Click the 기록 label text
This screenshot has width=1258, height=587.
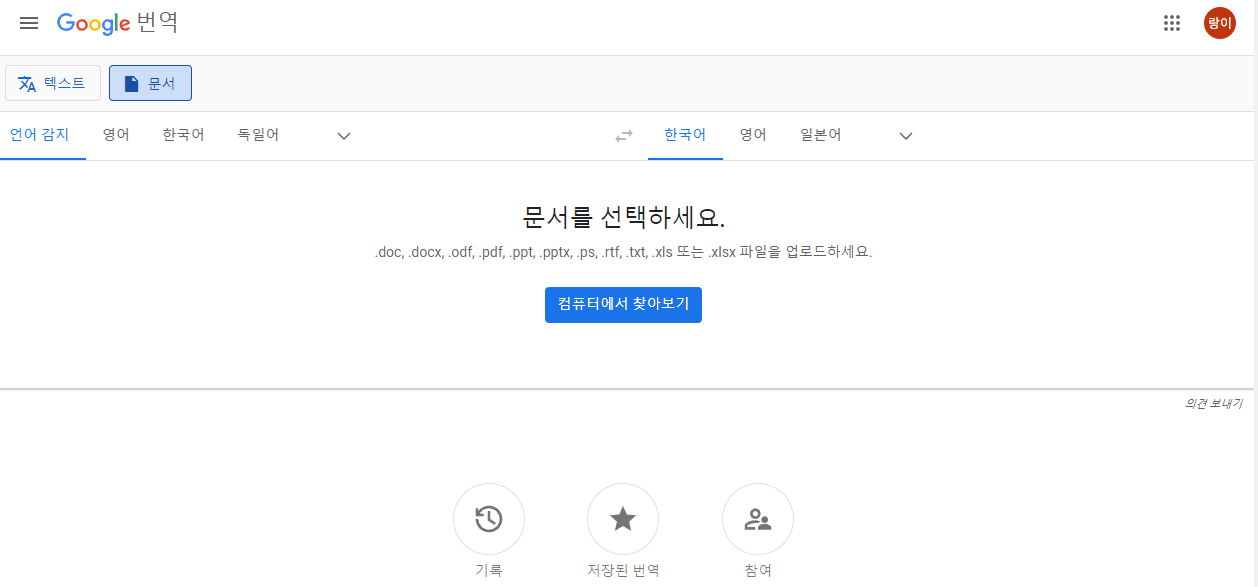pos(489,571)
